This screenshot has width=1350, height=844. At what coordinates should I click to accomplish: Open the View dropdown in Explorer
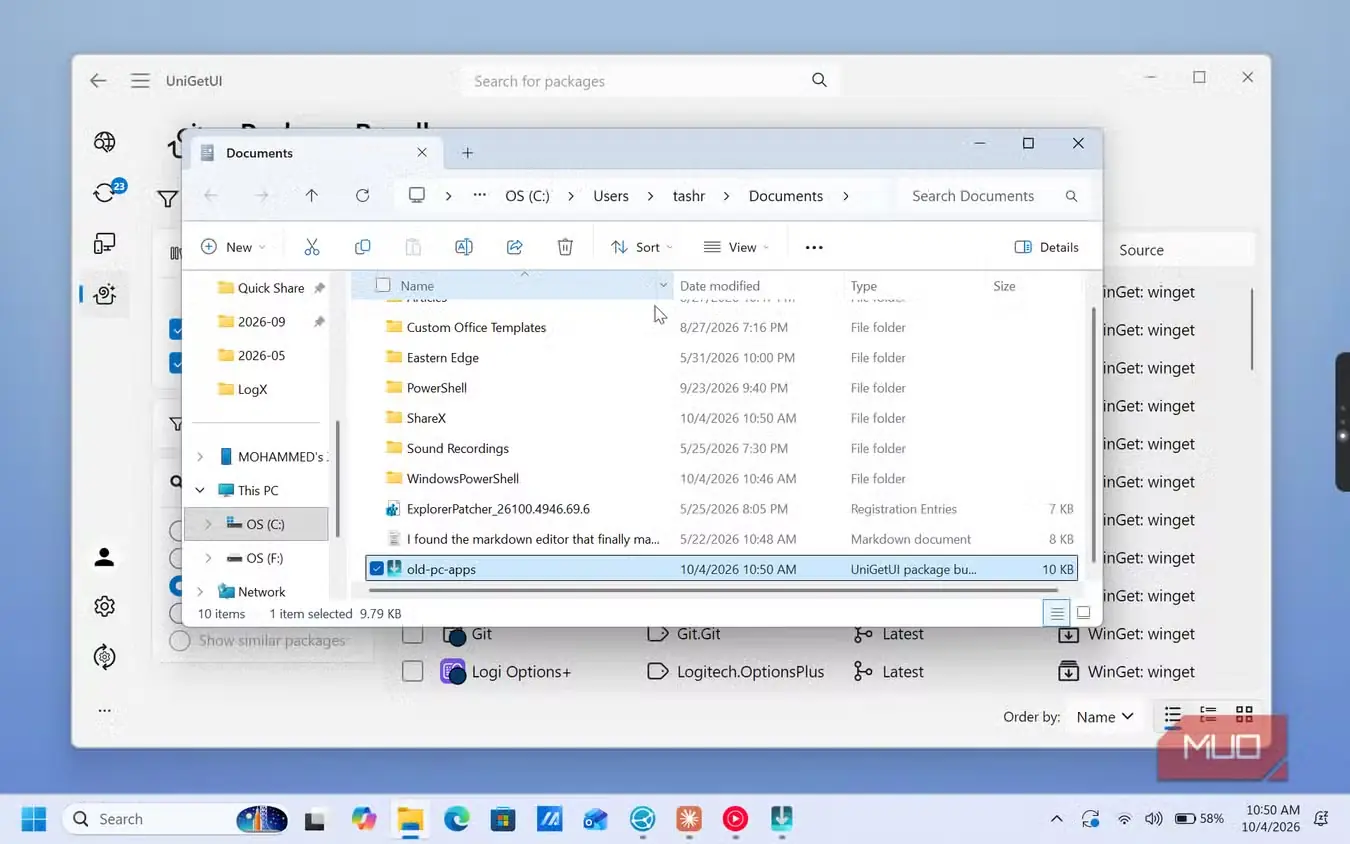click(x=737, y=247)
